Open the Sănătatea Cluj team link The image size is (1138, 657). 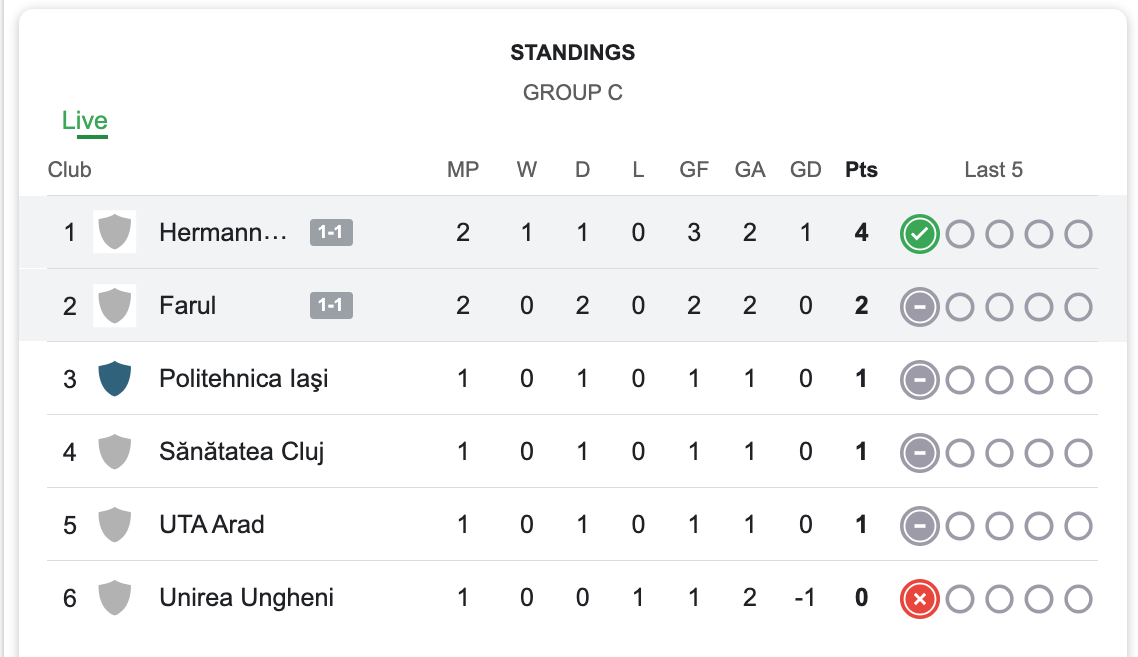(x=242, y=452)
